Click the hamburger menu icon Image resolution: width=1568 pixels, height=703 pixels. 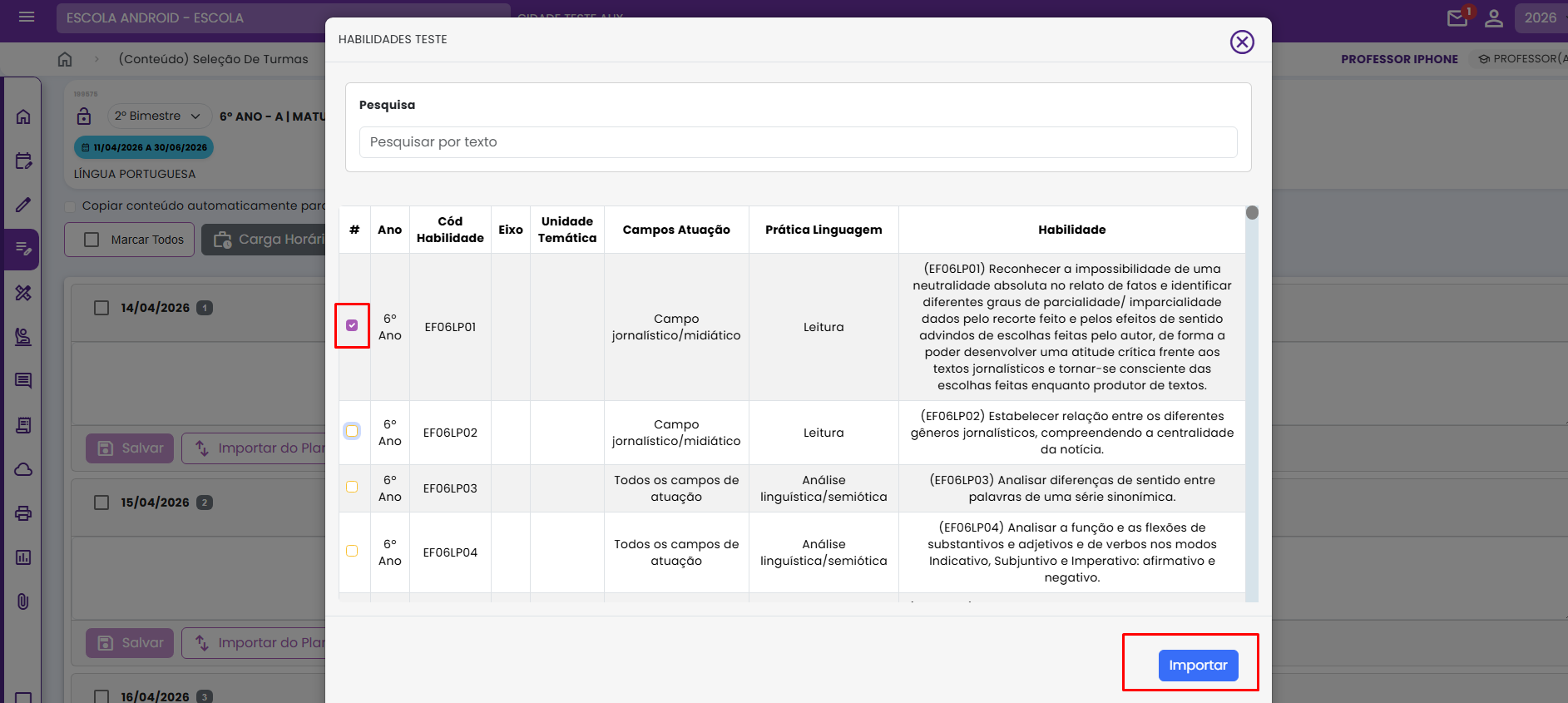pos(27,17)
